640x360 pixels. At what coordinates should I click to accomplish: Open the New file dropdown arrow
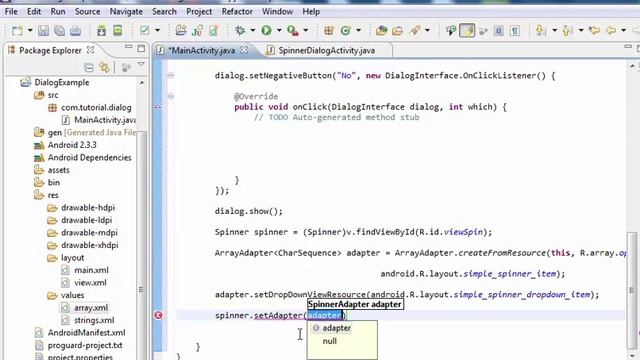point(30,31)
